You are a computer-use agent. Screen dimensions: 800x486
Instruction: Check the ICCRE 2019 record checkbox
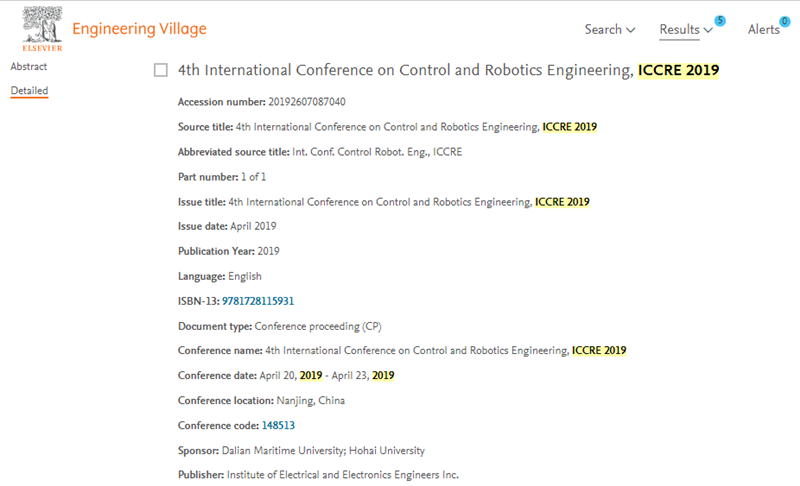161,70
